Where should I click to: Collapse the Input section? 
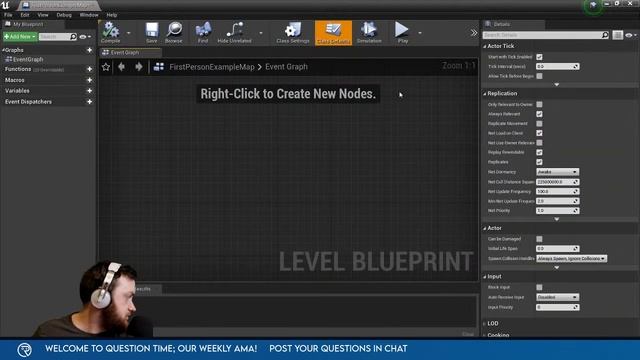point(484,277)
